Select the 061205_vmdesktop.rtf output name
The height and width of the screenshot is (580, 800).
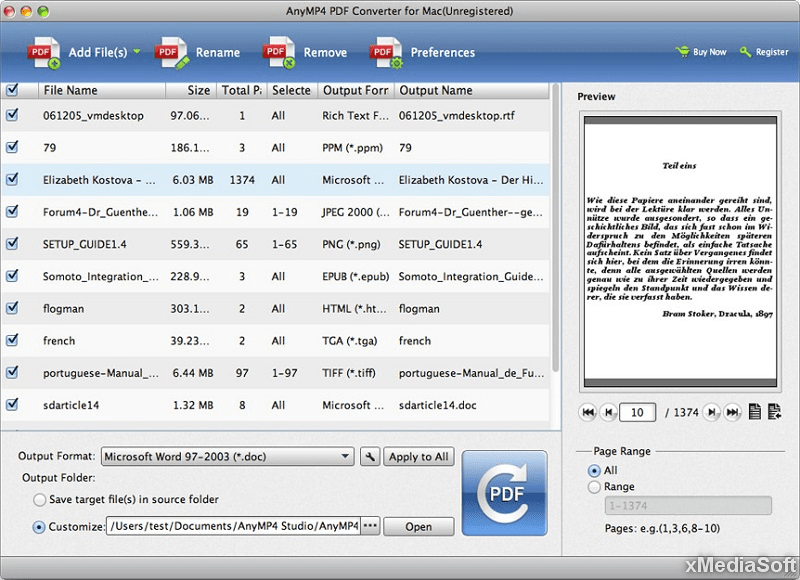click(457, 115)
